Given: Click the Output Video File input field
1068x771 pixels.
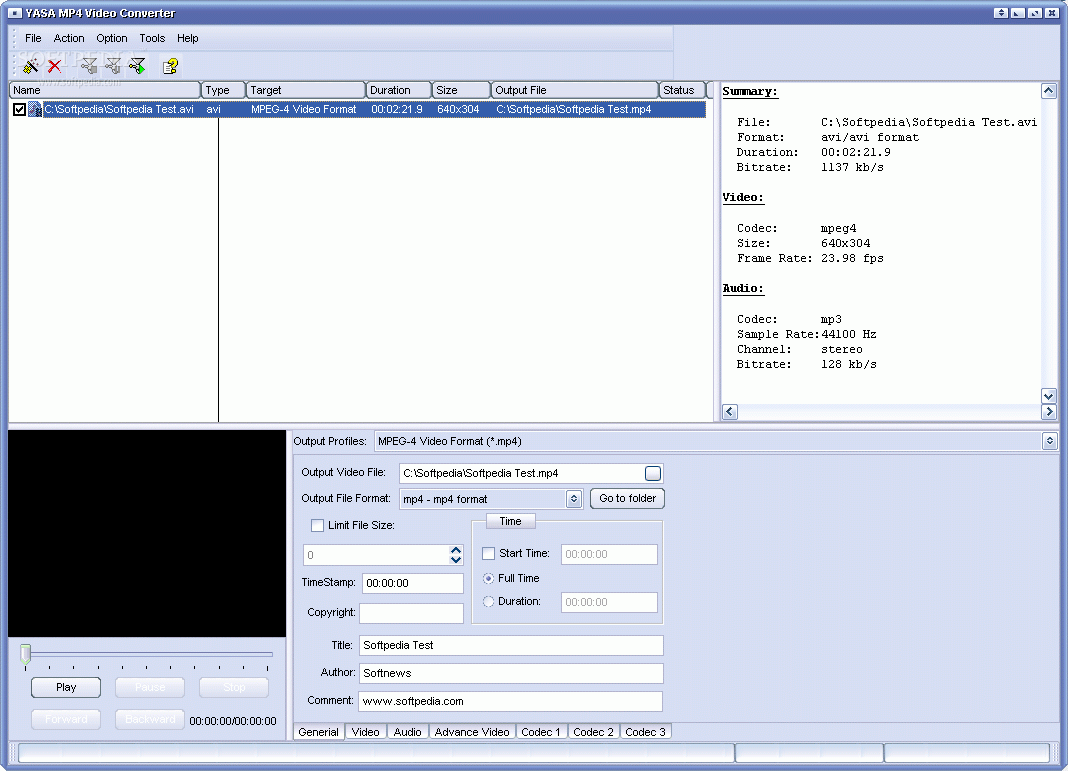Looking at the screenshot, I should coord(522,473).
